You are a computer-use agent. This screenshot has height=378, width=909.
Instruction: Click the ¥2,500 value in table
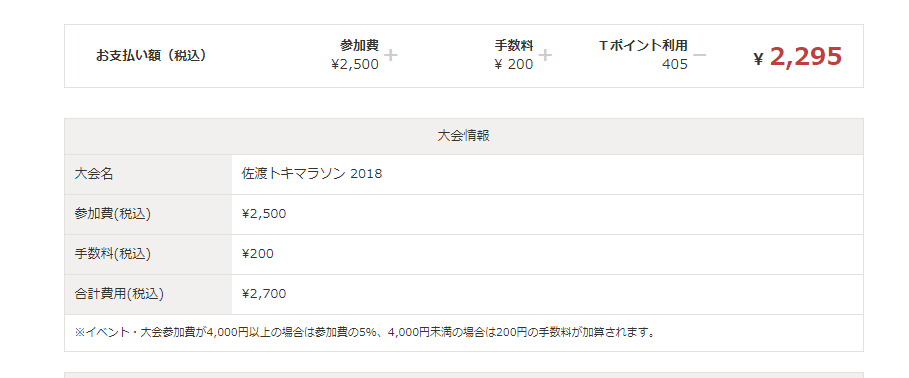pyautogui.click(x=264, y=214)
